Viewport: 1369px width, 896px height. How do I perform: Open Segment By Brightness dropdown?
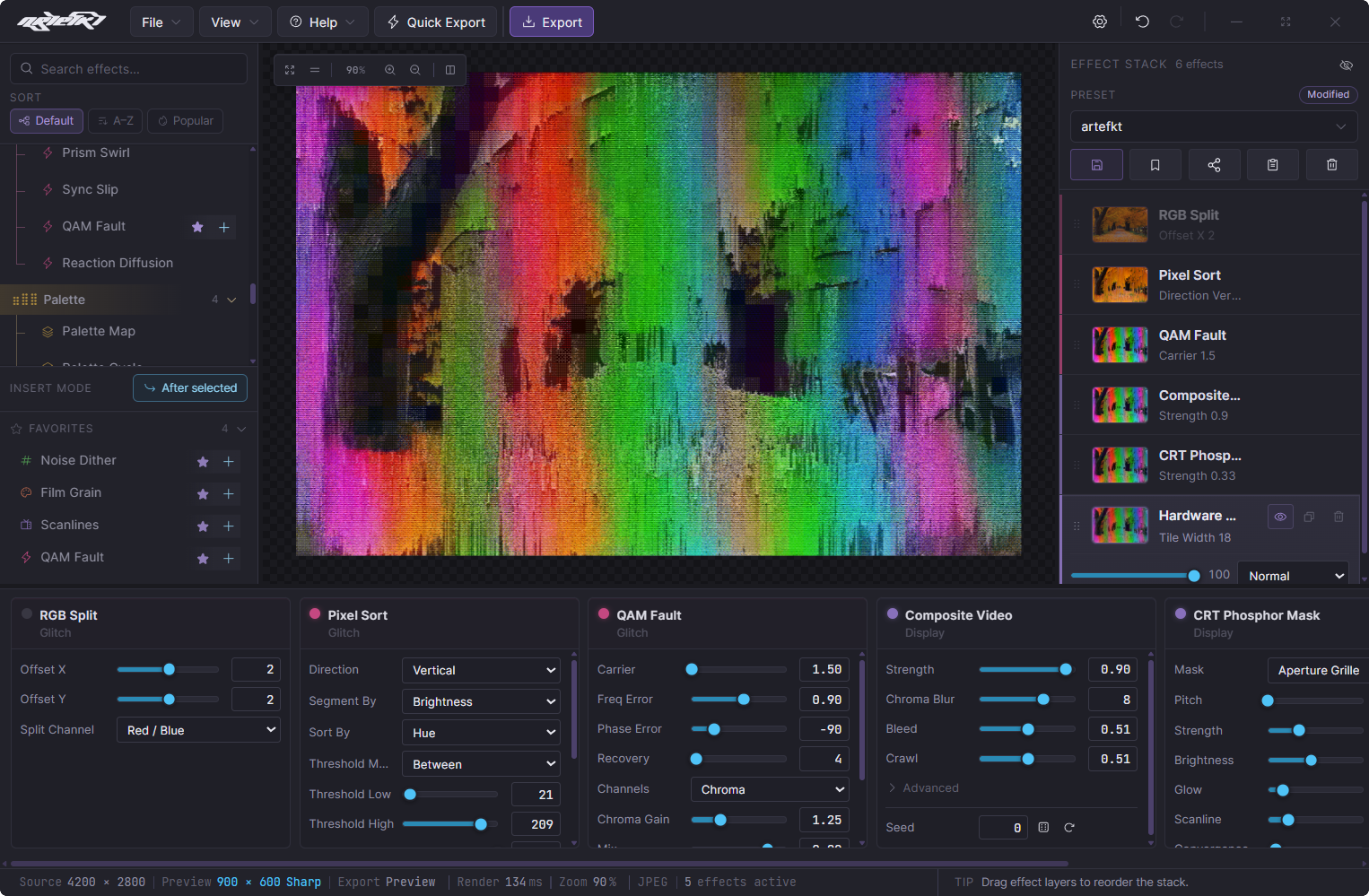(x=482, y=701)
